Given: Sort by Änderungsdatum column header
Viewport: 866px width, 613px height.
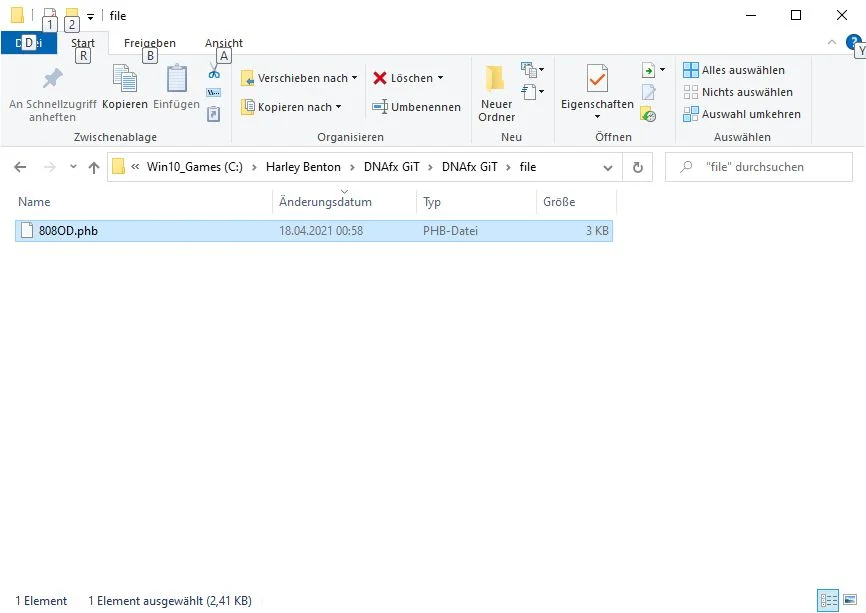Looking at the screenshot, I should pyautogui.click(x=345, y=202).
